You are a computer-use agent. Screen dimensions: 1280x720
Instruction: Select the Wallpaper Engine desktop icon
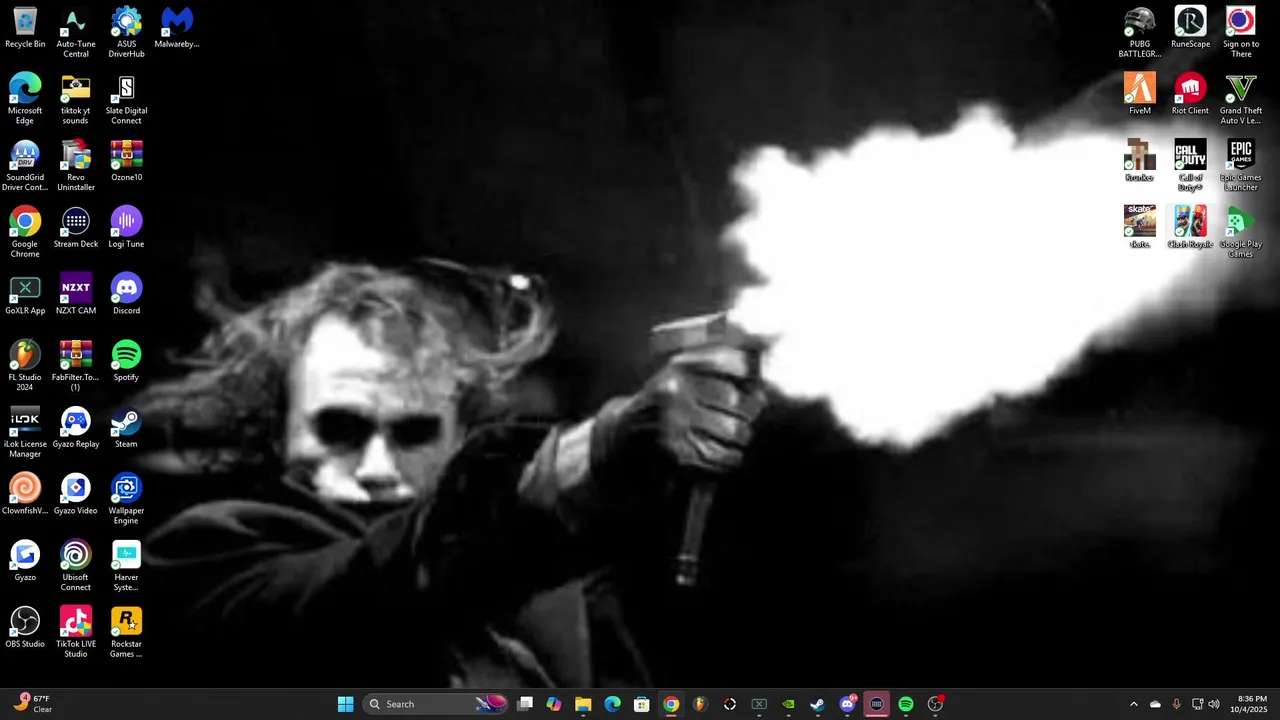click(126, 499)
